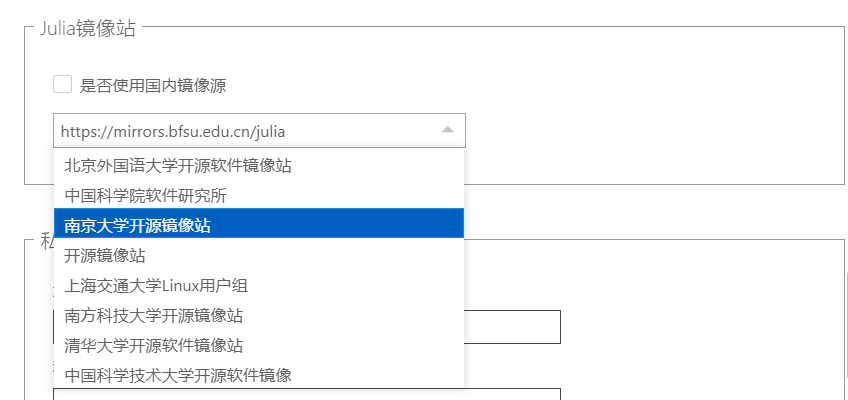Click the empty area inside the lower group box
Image resolution: width=848 pixels, height=400 pixels.
700,320
